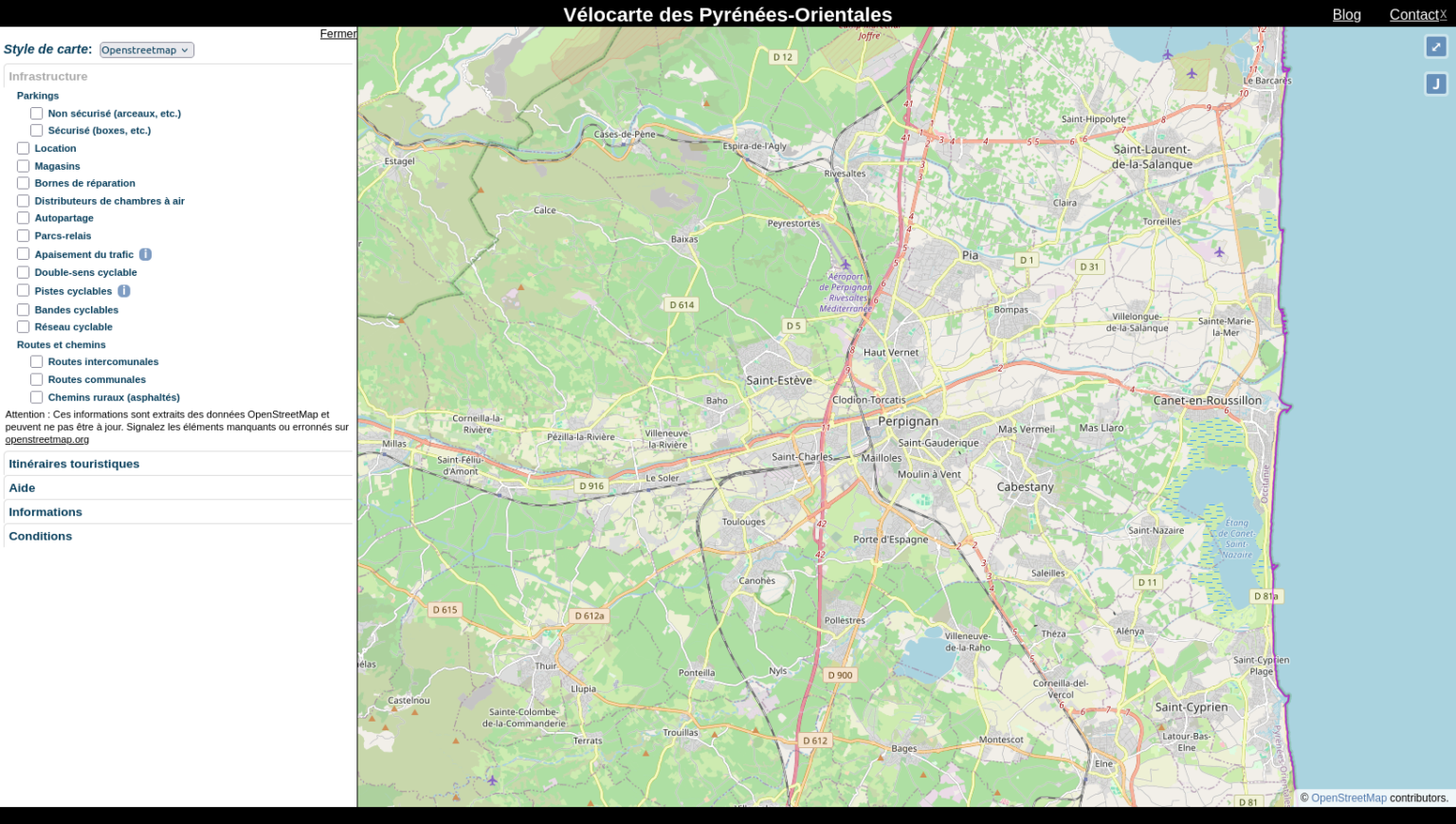The image size is (1456, 824).
Task: Enable the Routes communales layer
Action: point(37,379)
